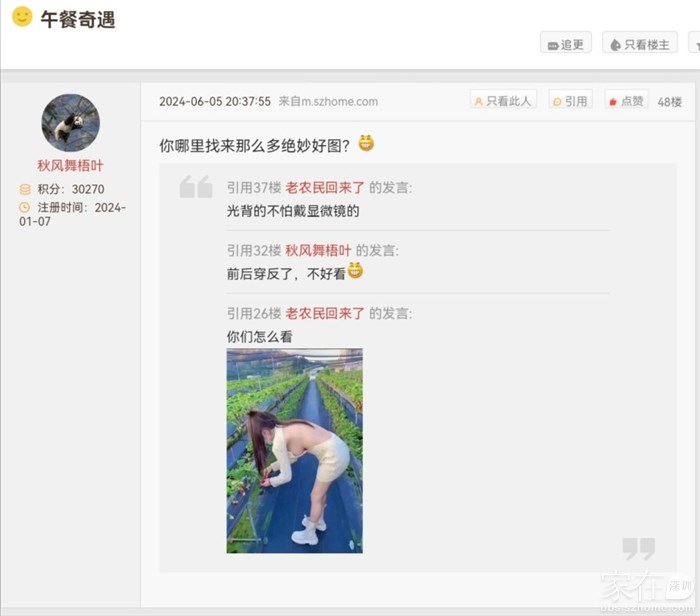Click the grinning emoji after 不好看
Screen dimensions: 700x616
click(x=355, y=271)
